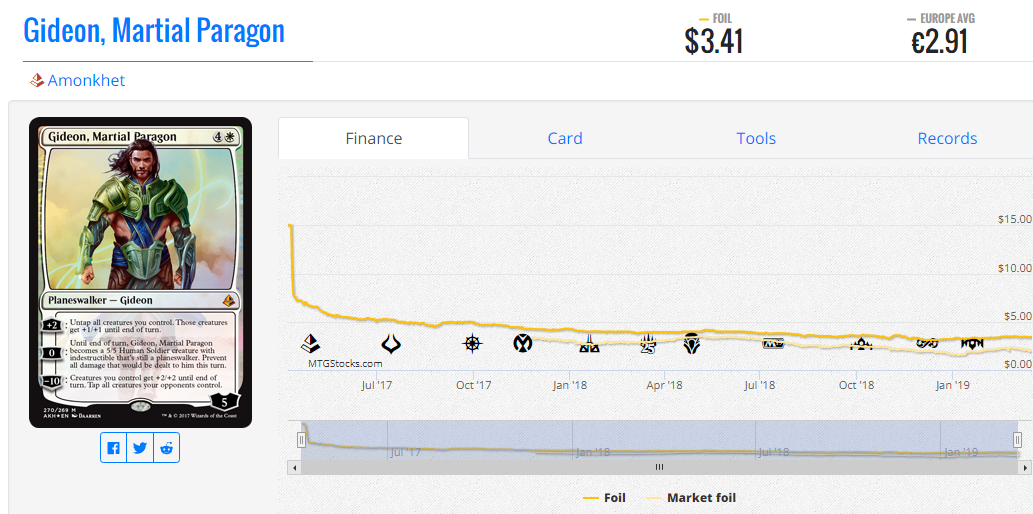Open the Tools tab

pyautogui.click(x=756, y=138)
